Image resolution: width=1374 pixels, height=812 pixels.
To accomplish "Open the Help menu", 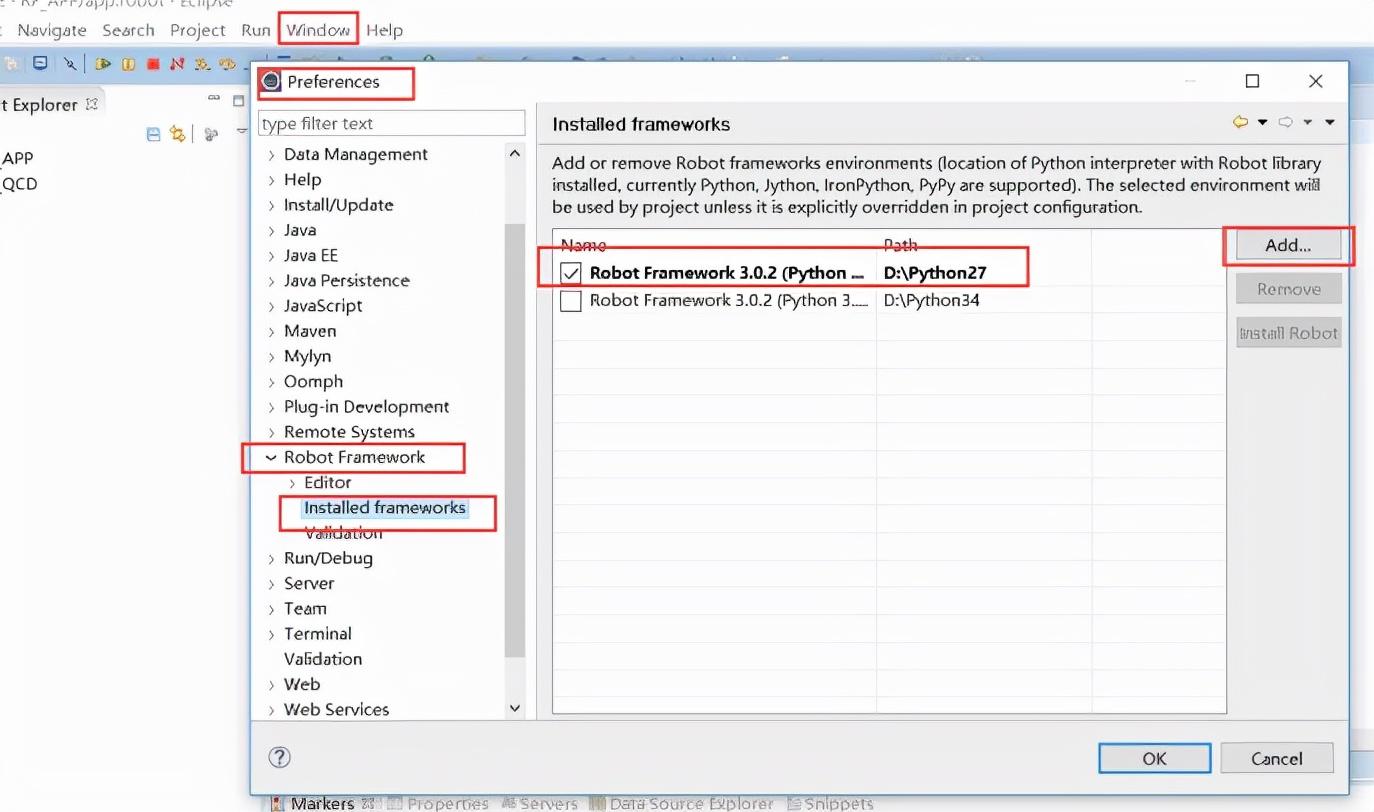I will click(384, 30).
